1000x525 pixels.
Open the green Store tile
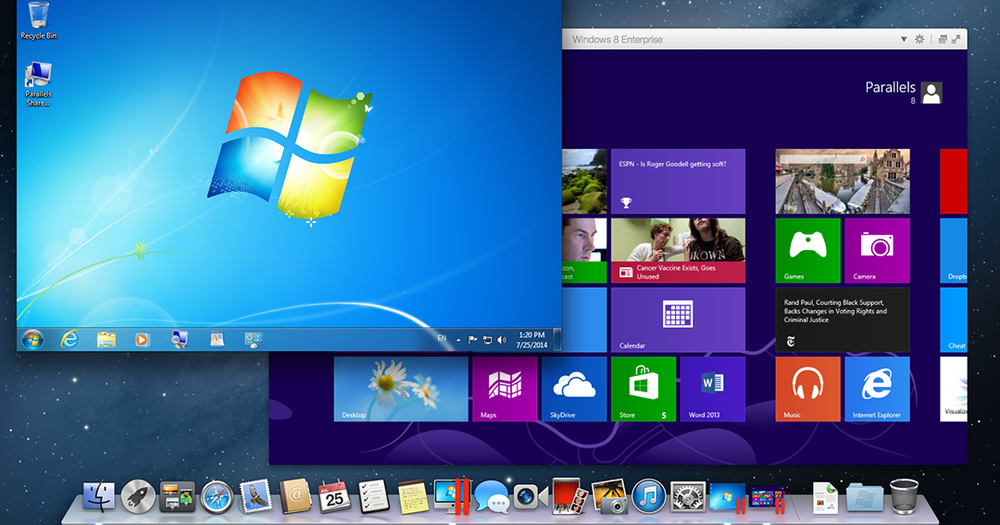(643, 389)
